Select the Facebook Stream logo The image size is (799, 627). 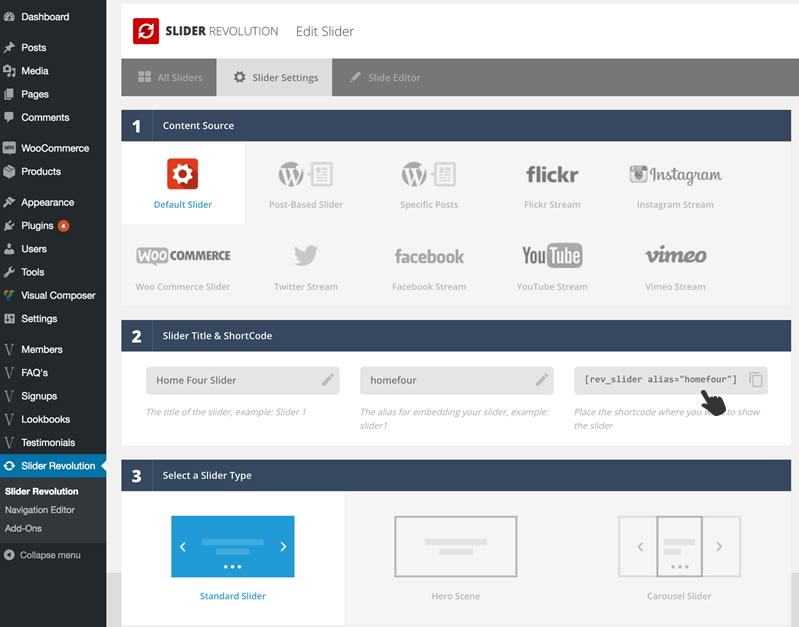[429, 256]
